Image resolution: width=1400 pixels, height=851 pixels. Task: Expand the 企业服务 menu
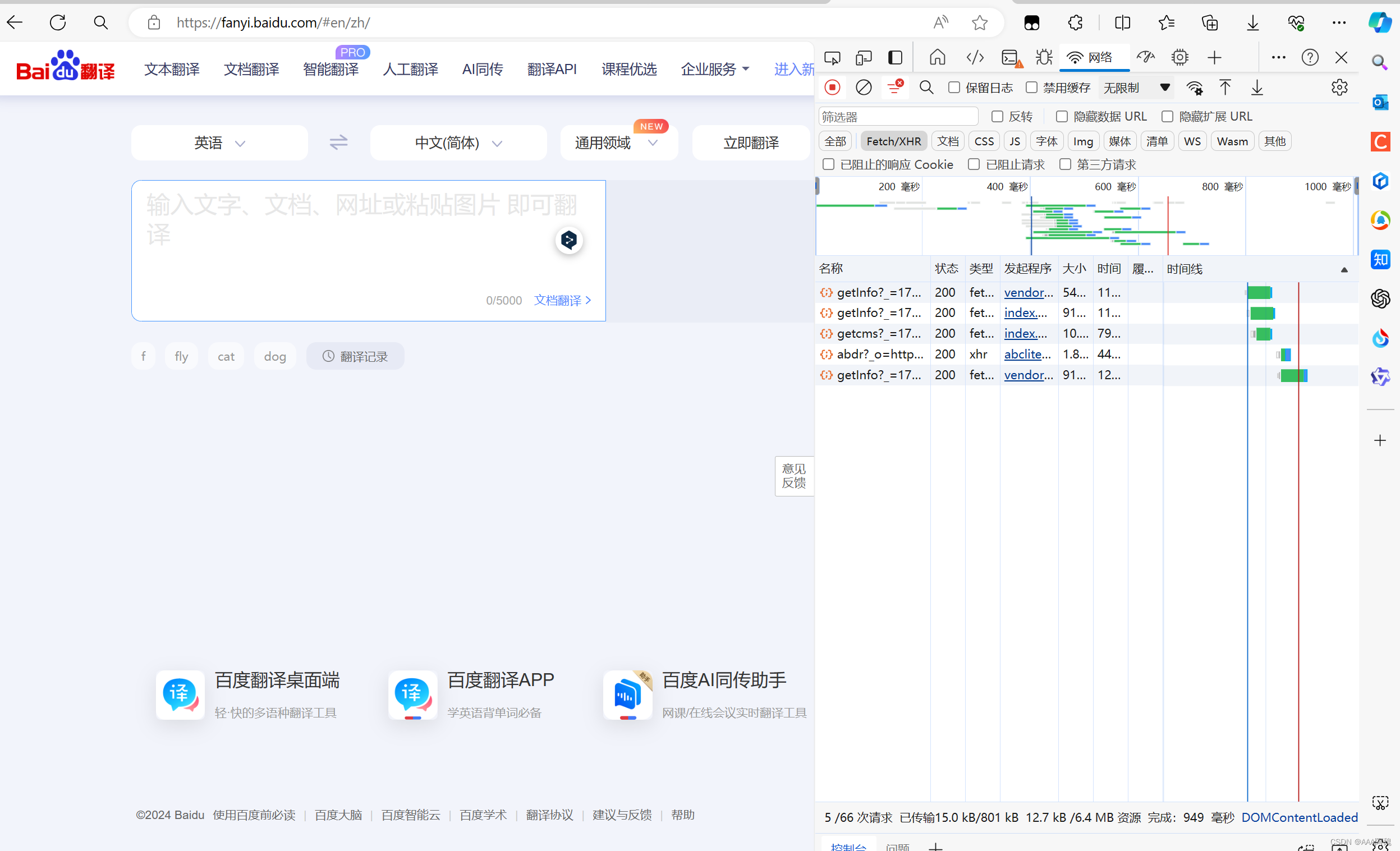[x=715, y=70]
